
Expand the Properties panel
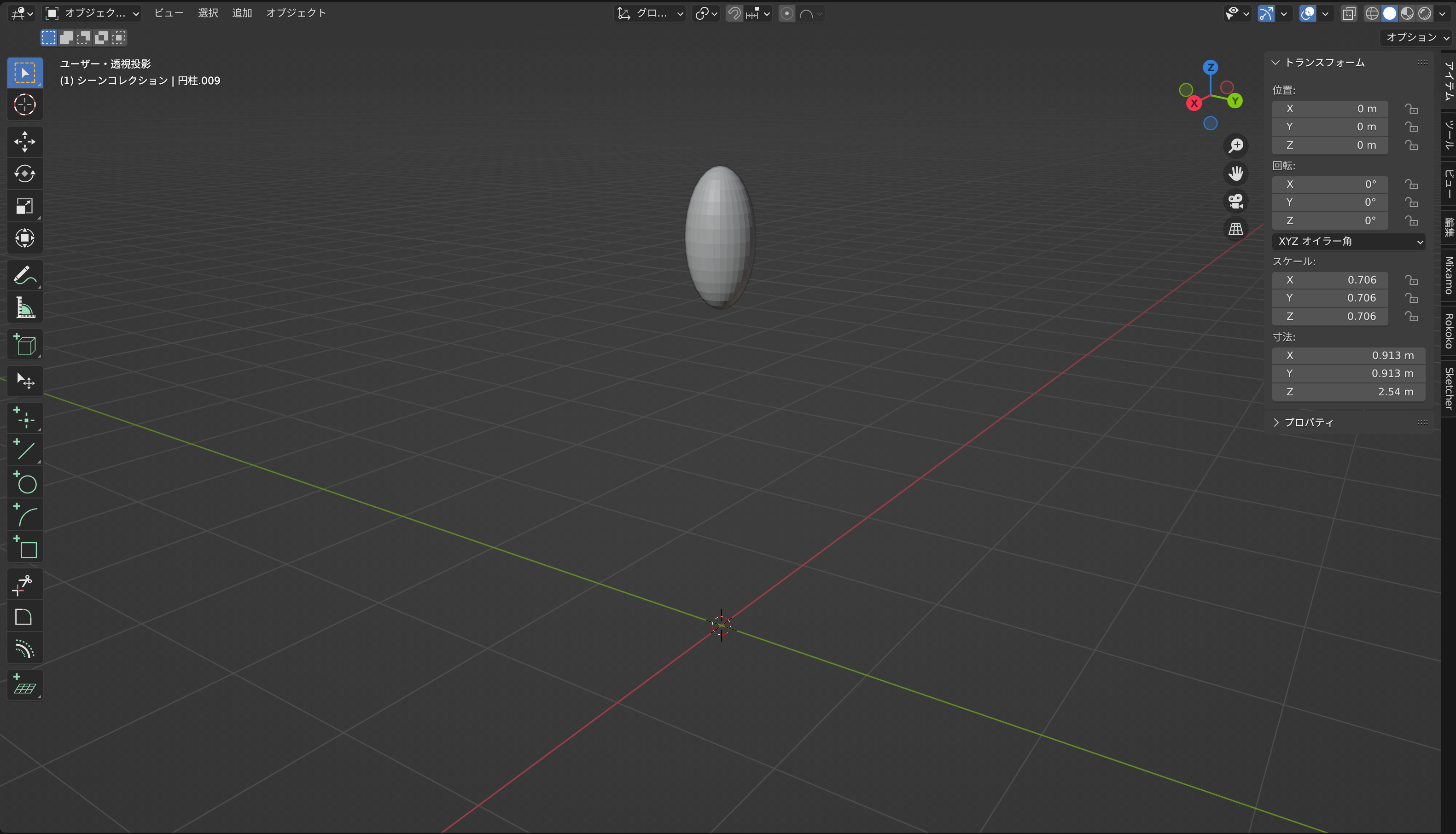coord(1276,422)
